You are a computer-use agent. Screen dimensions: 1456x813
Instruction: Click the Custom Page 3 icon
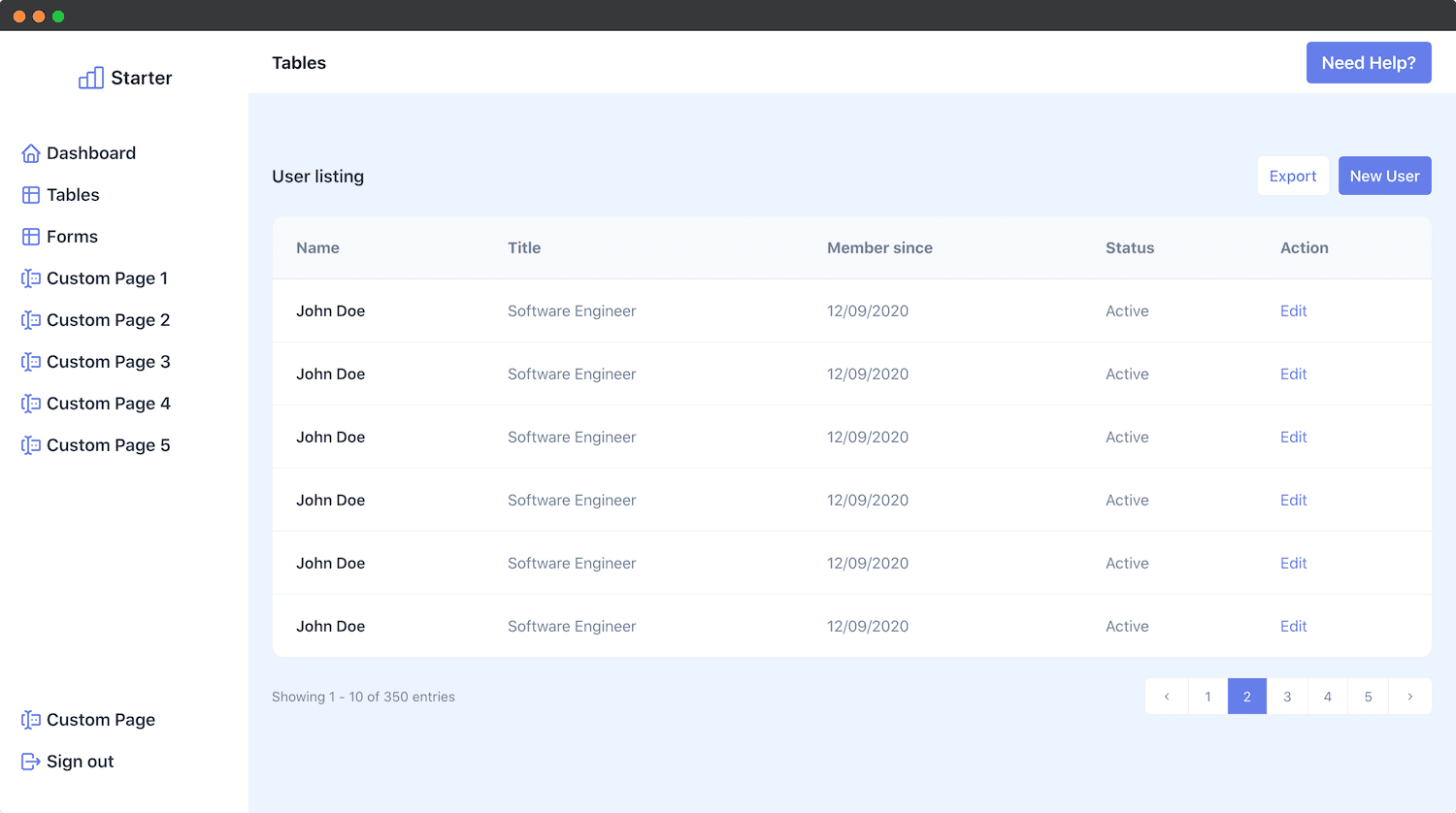pyautogui.click(x=30, y=362)
